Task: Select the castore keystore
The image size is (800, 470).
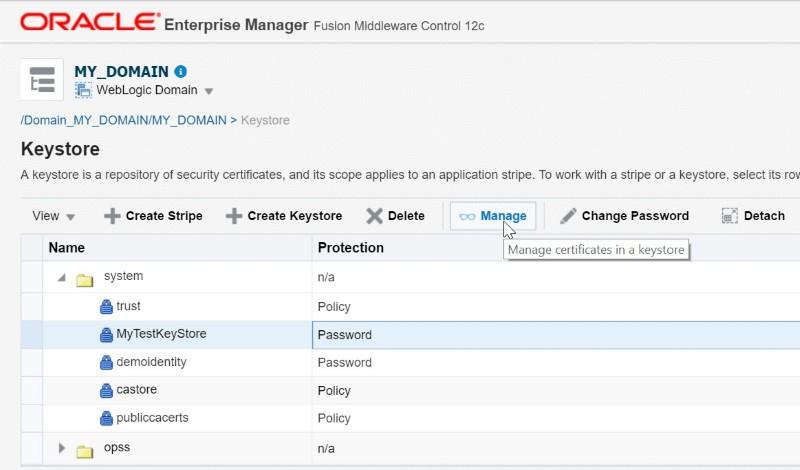Action: click(x=136, y=389)
